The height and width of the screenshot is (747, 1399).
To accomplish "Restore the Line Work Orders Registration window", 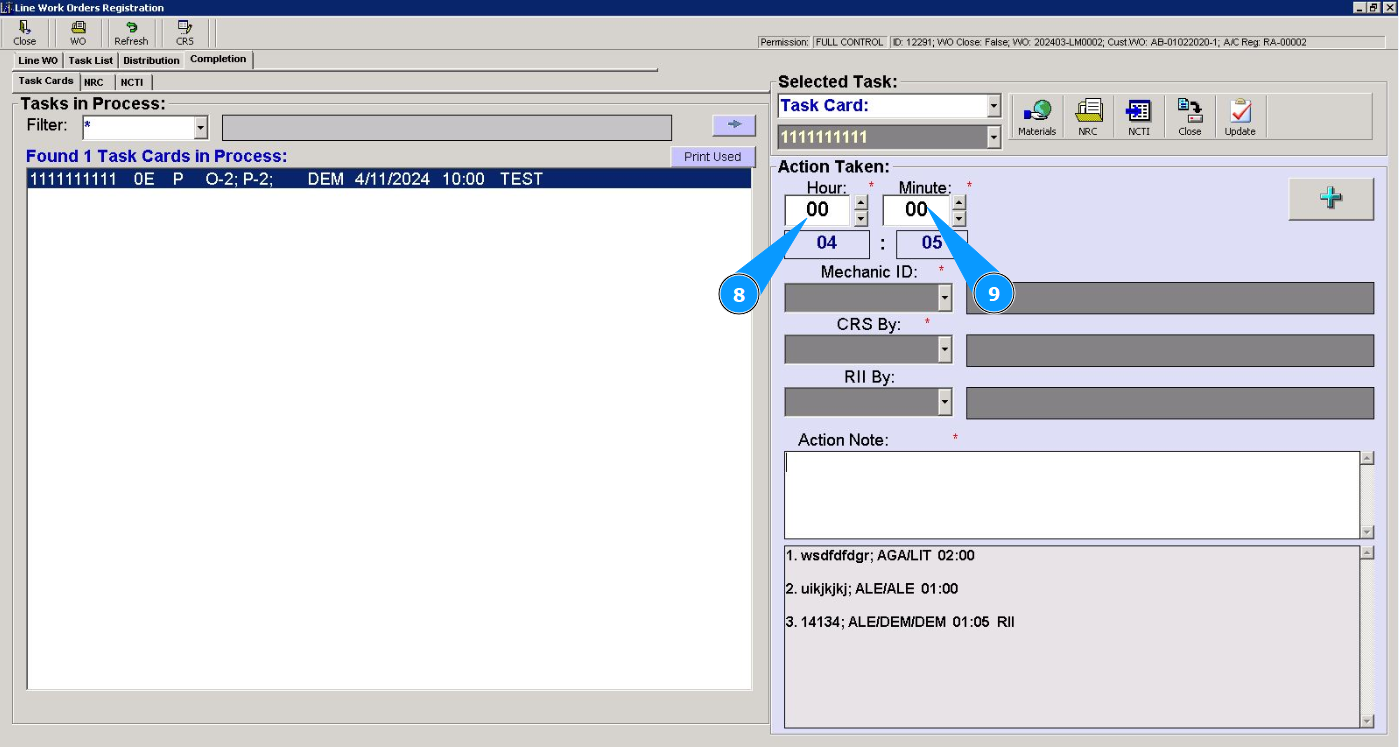I will point(1375,7).
